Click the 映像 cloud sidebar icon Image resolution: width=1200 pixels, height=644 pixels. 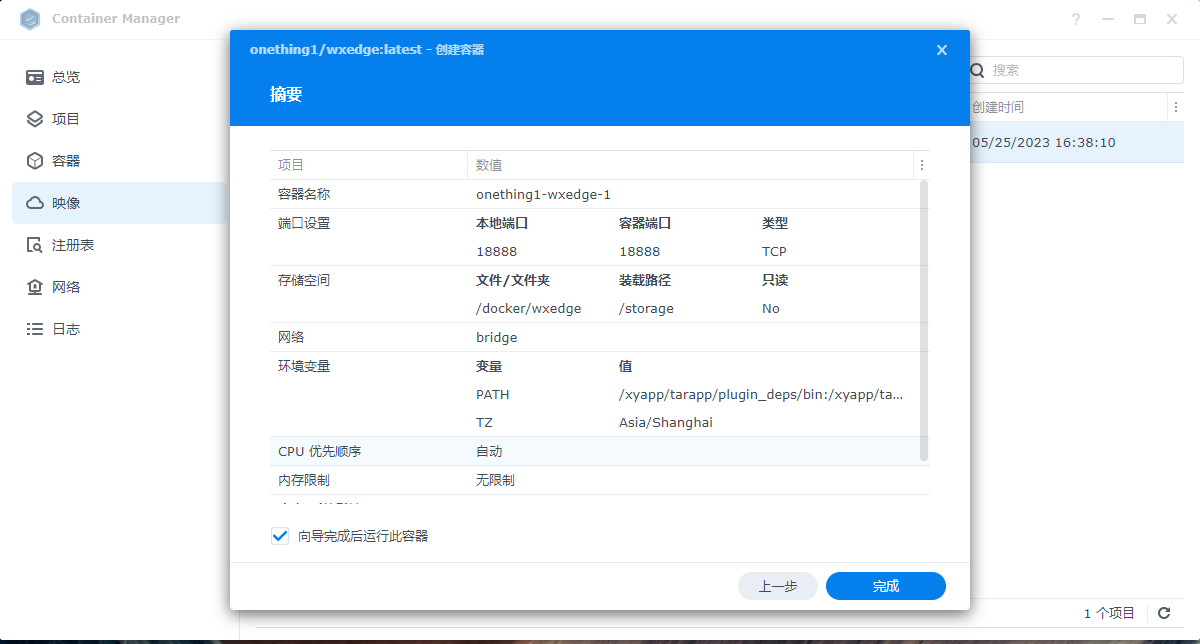35,203
